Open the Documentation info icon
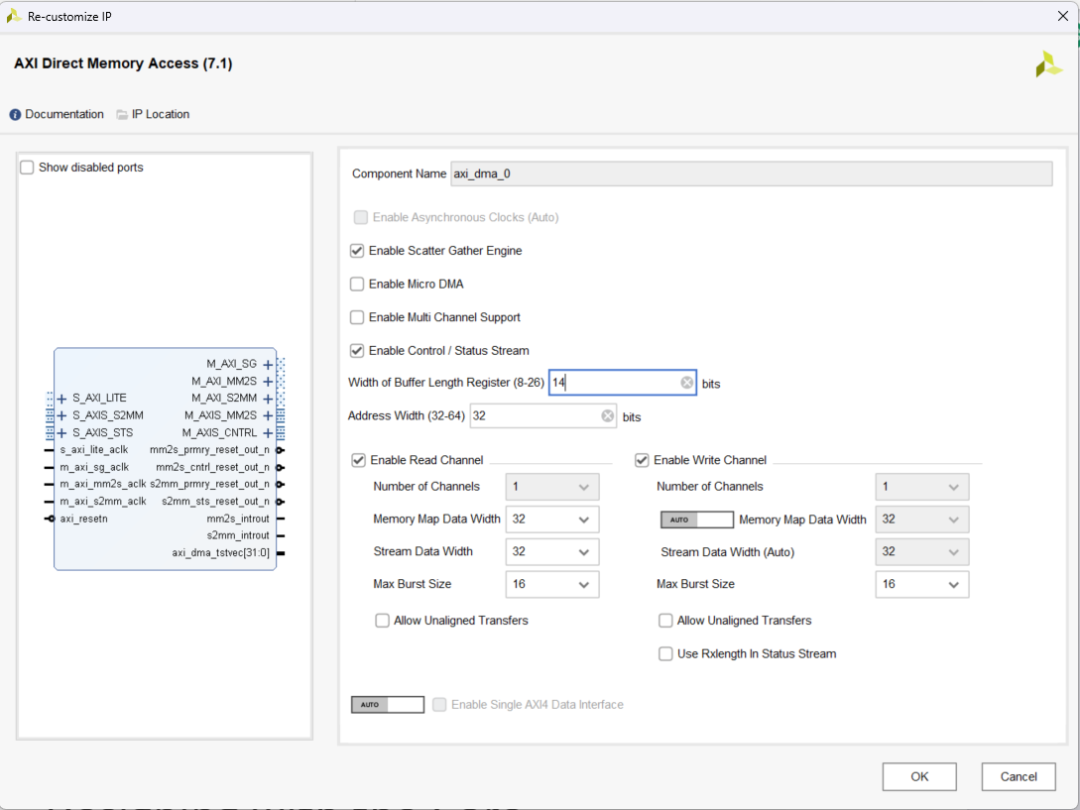The width and height of the screenshot is (1080, 810). 15,114
